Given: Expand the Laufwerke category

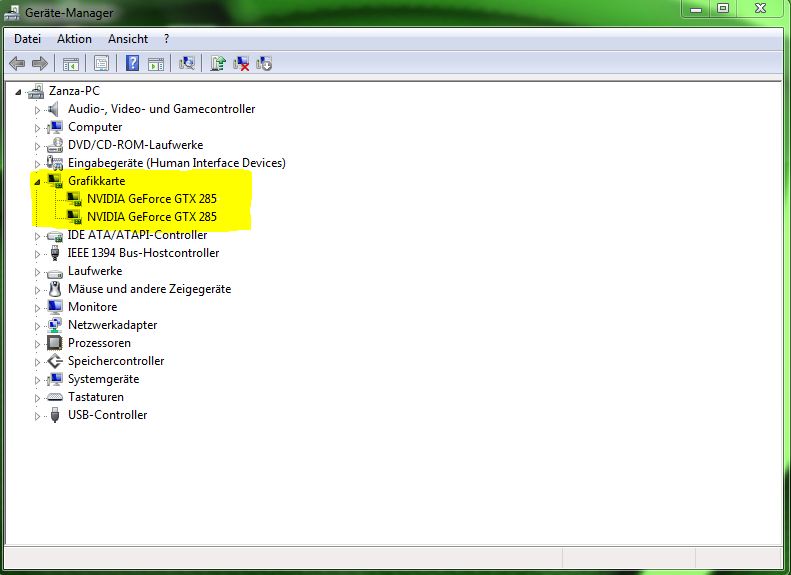Looking at the screenshot, I should point(37,272).
